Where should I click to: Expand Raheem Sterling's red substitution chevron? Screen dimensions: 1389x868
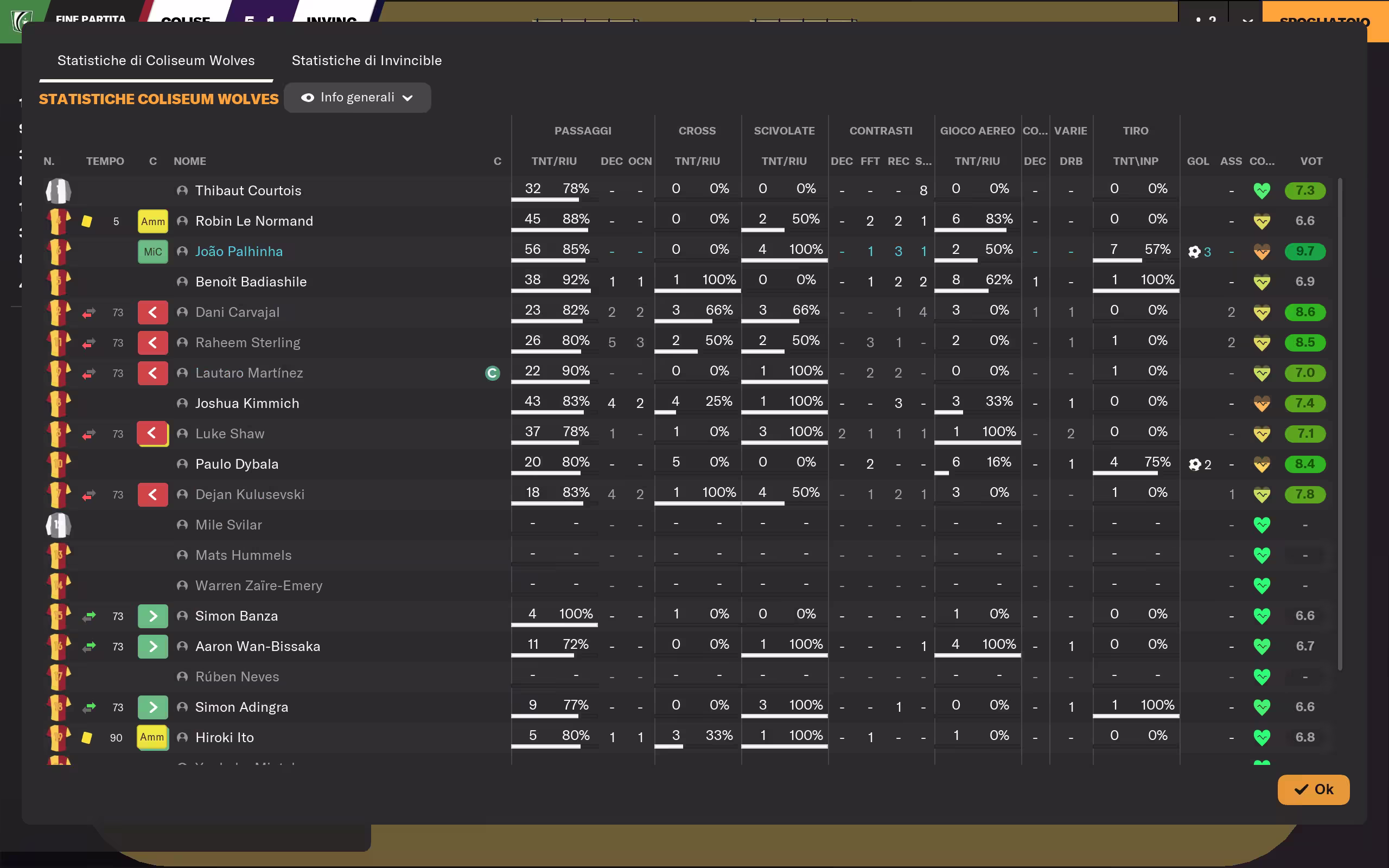pyautogui.click(x=152, y=343)
